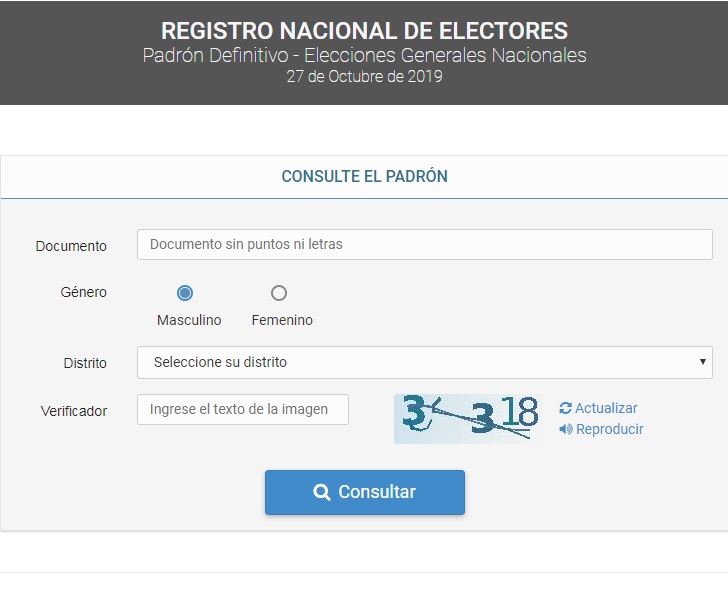728x593 pixels.
Task: Click the refresh icon next to Actualizar
Action: (565, 408)
